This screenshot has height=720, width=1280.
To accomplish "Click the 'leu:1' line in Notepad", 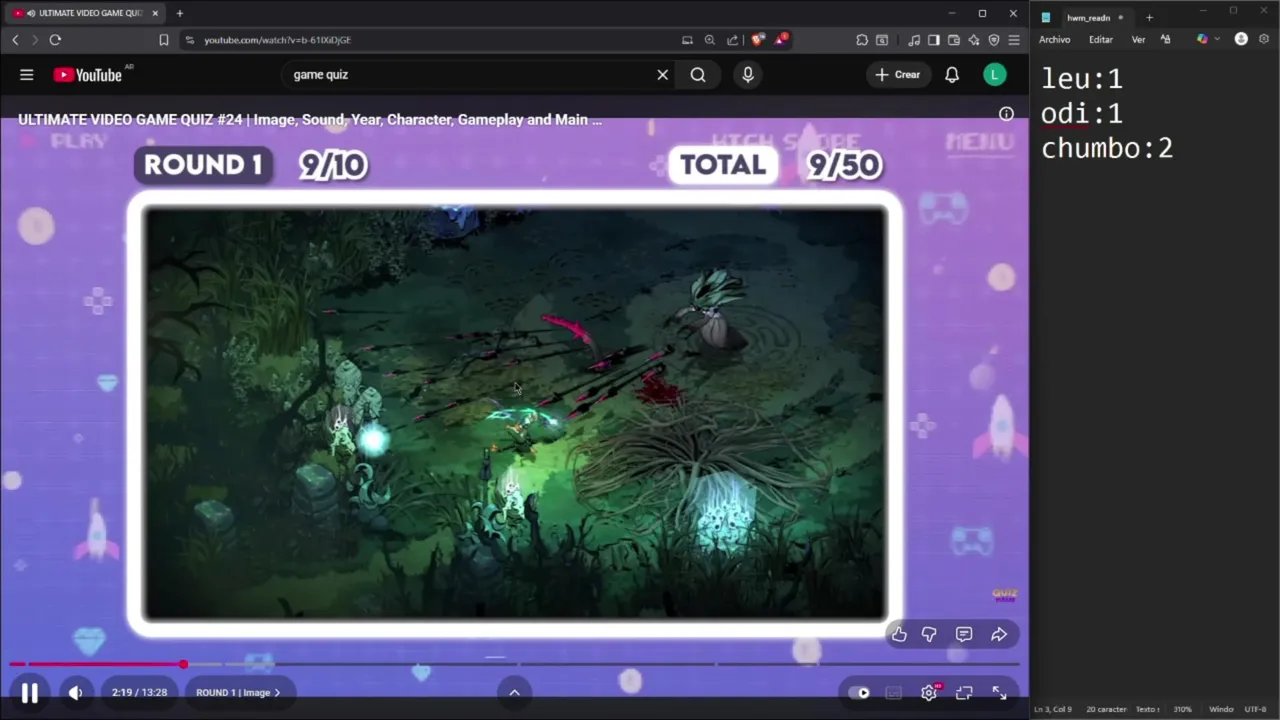I will [1082, 79].
